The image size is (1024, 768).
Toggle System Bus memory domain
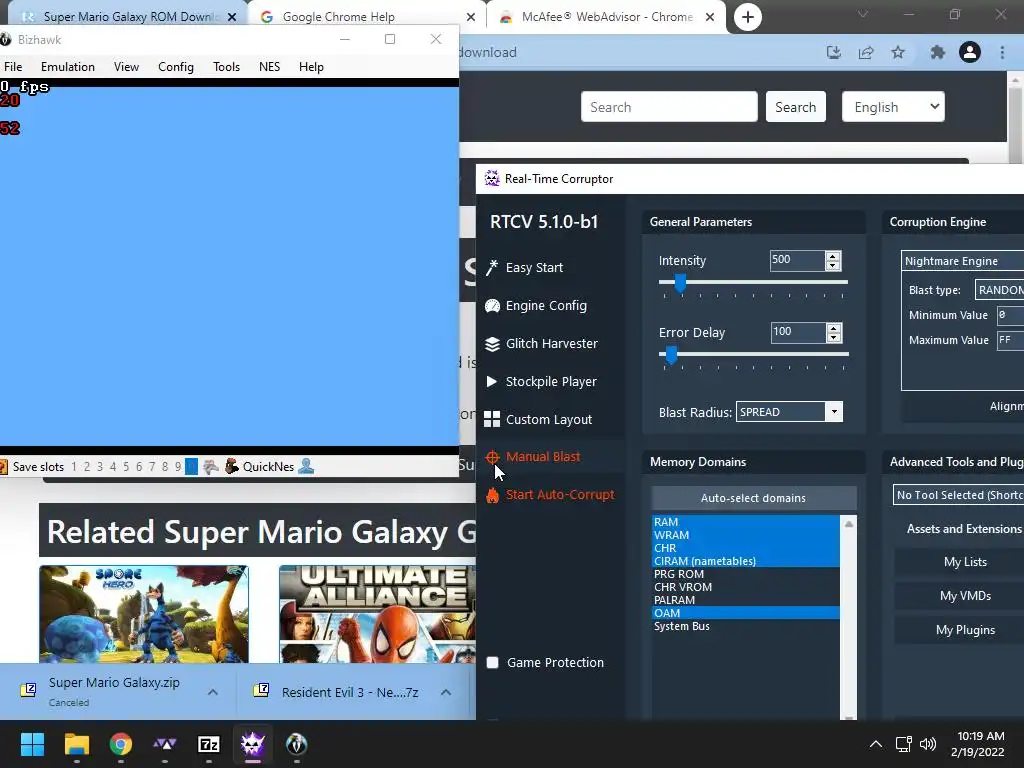click(746, 626)
